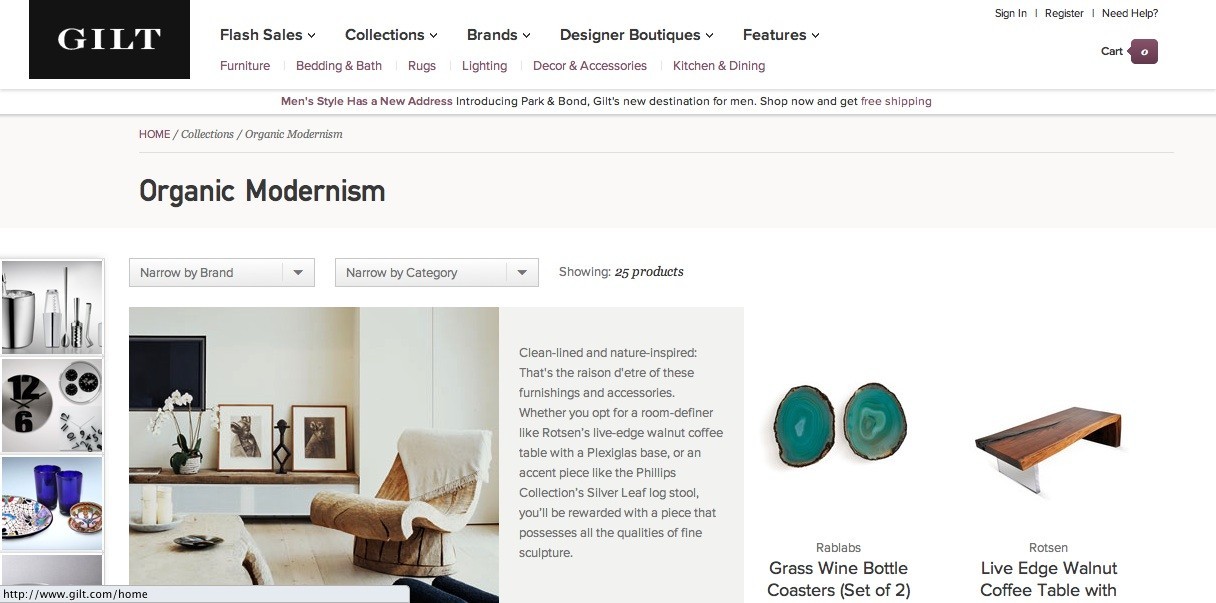Click the GILT logo
The width and height of the screenshot is (1216, 603).
[x=109, y=39]
